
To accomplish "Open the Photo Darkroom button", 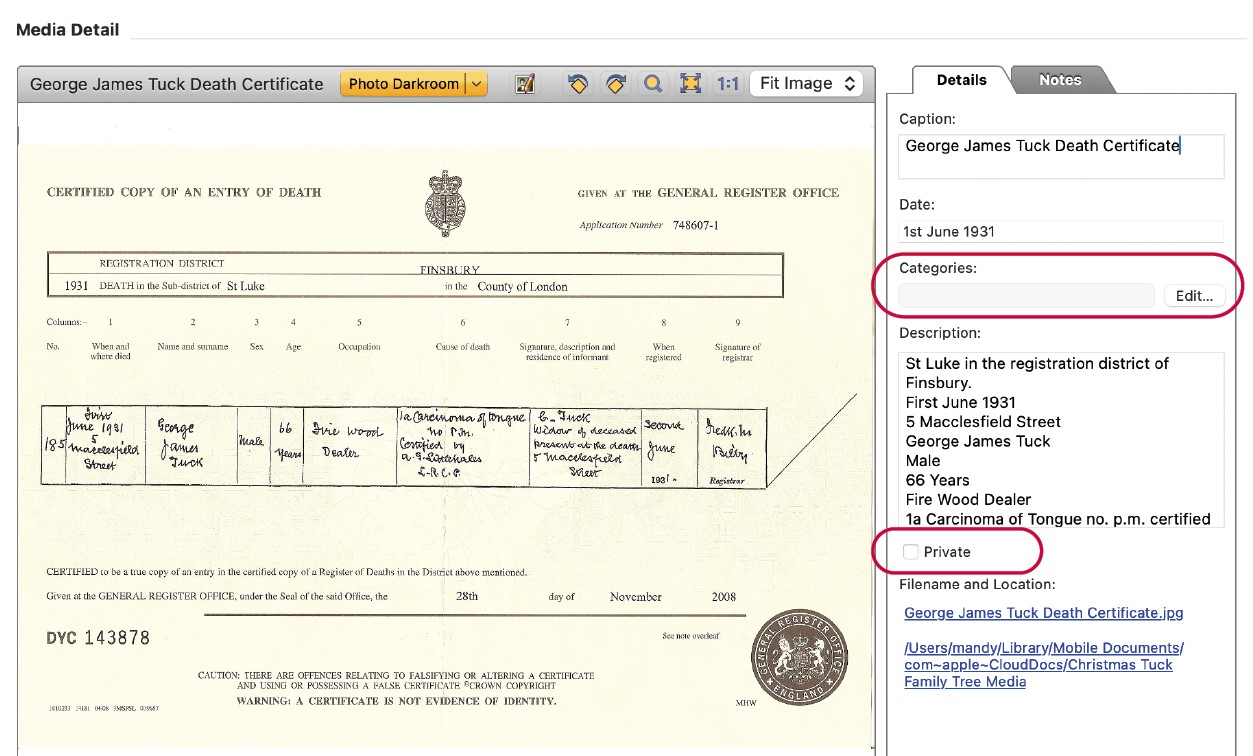I will tap(403, 84).
